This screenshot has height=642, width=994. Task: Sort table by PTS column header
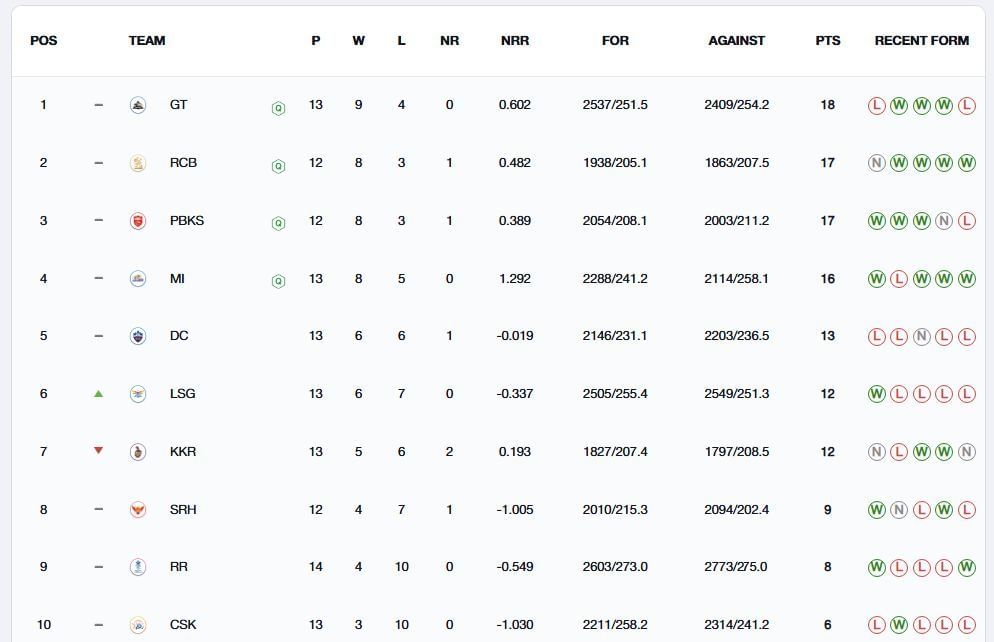point(828,41)
